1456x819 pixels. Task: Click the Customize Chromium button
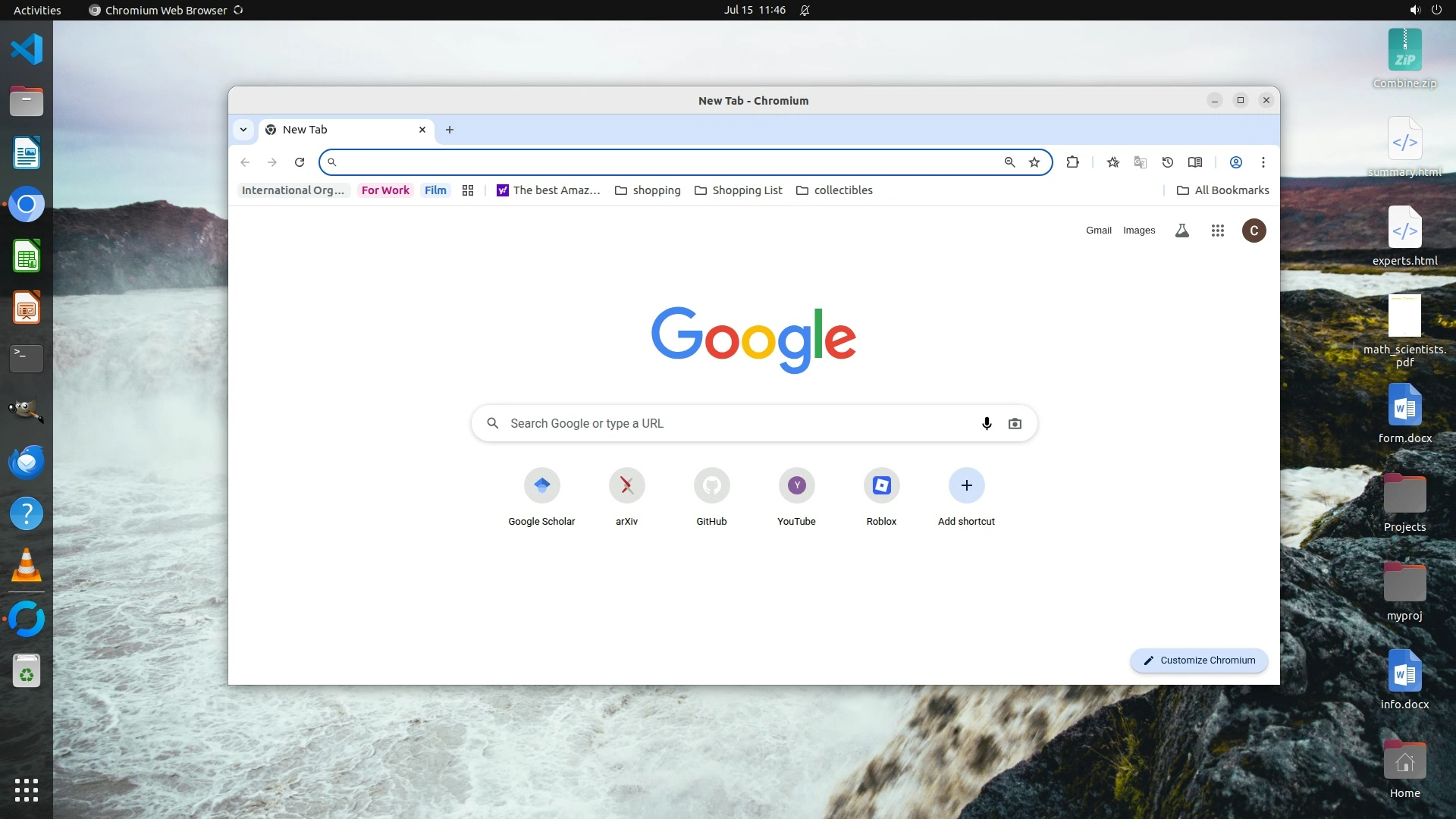point(1199,661)
